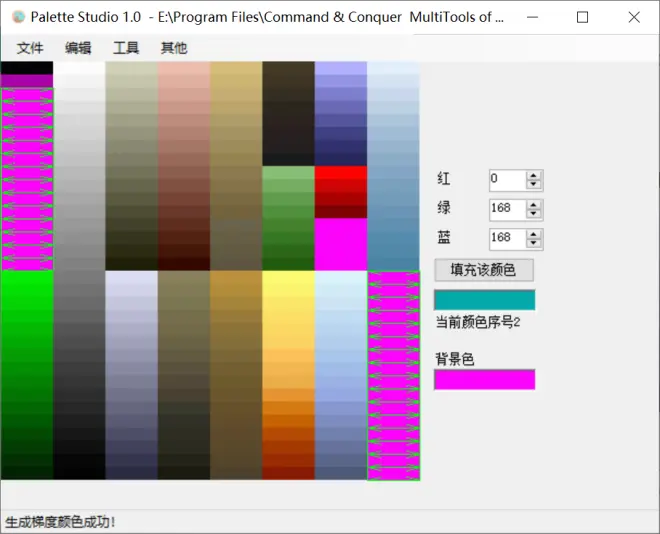The height and width of the screenshot is (534, 660).
Task: Open the 工具 menu
Action: click(x=126, y=48)
